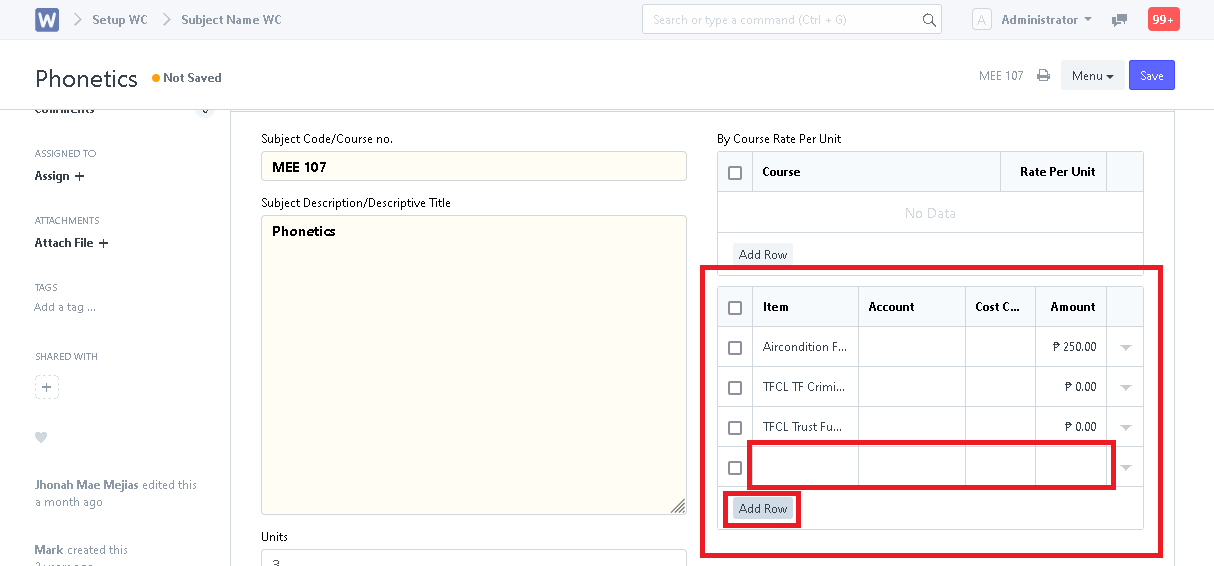The width and height of the screenshot is (1214, 566).
Task: Add Row in the Course rate table
Action: coord(763,255)
